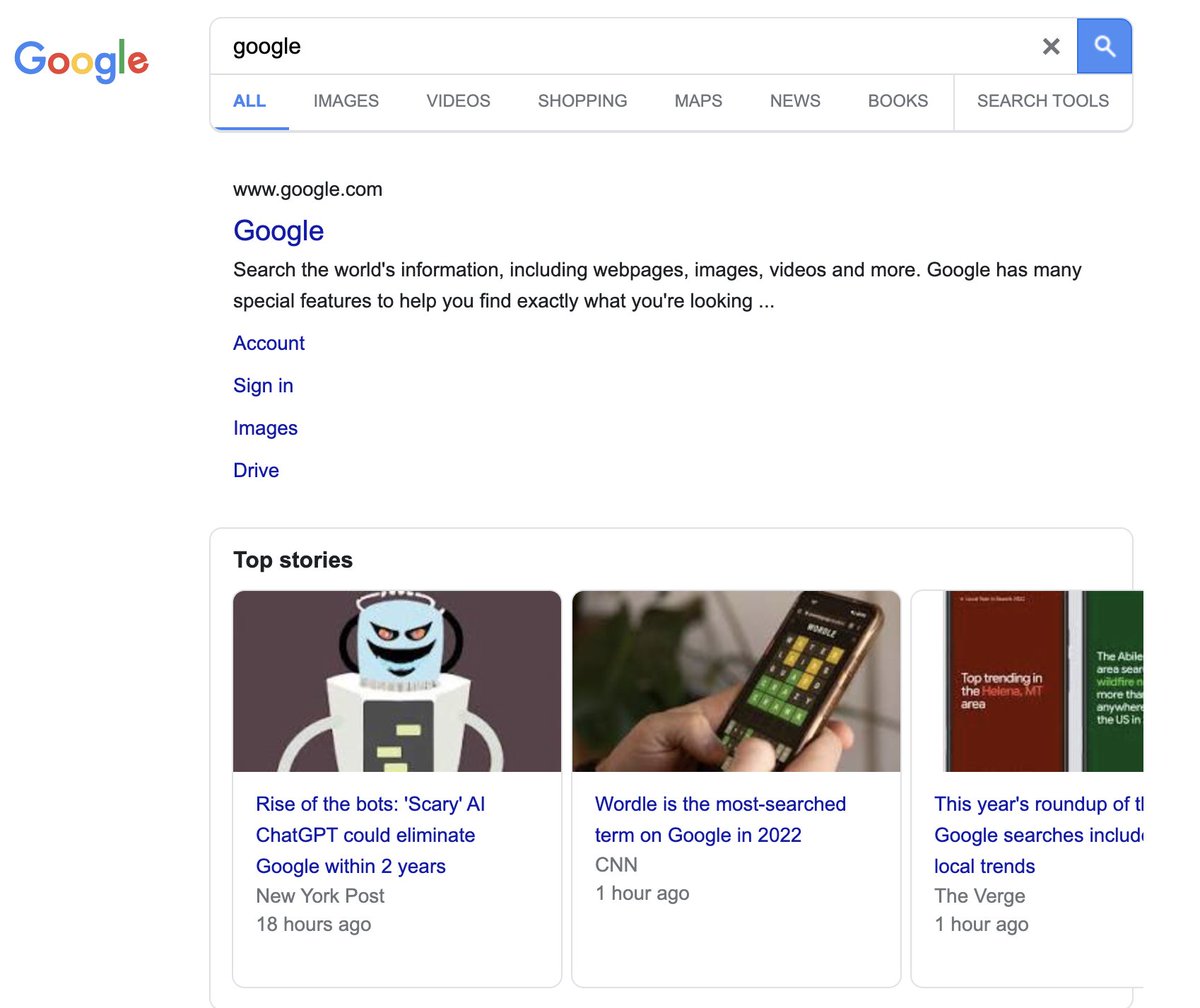1200x1008 pixels.
Task: Open the 'Top trending in Helena, MT' thumbnail
Action: 1027,681
